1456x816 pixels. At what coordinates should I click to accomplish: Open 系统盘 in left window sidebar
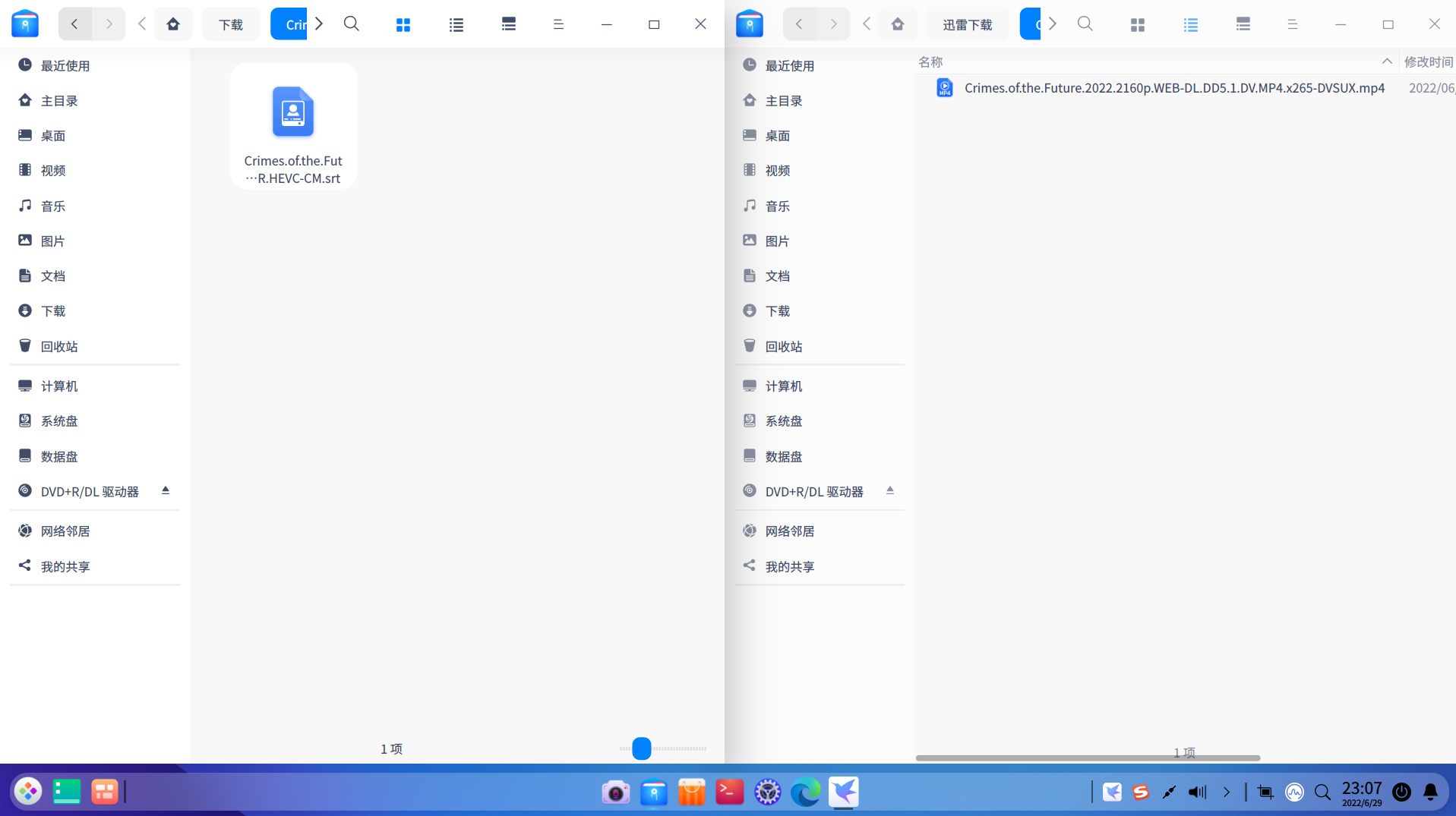(95, 421)
